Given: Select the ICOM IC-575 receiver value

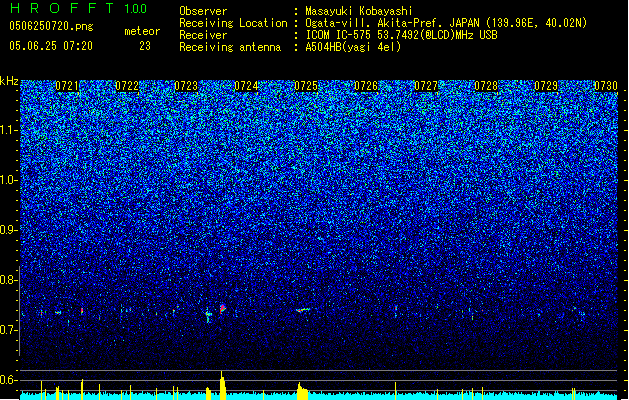Looking at the screenshot, I should click(x=401, y=35).
